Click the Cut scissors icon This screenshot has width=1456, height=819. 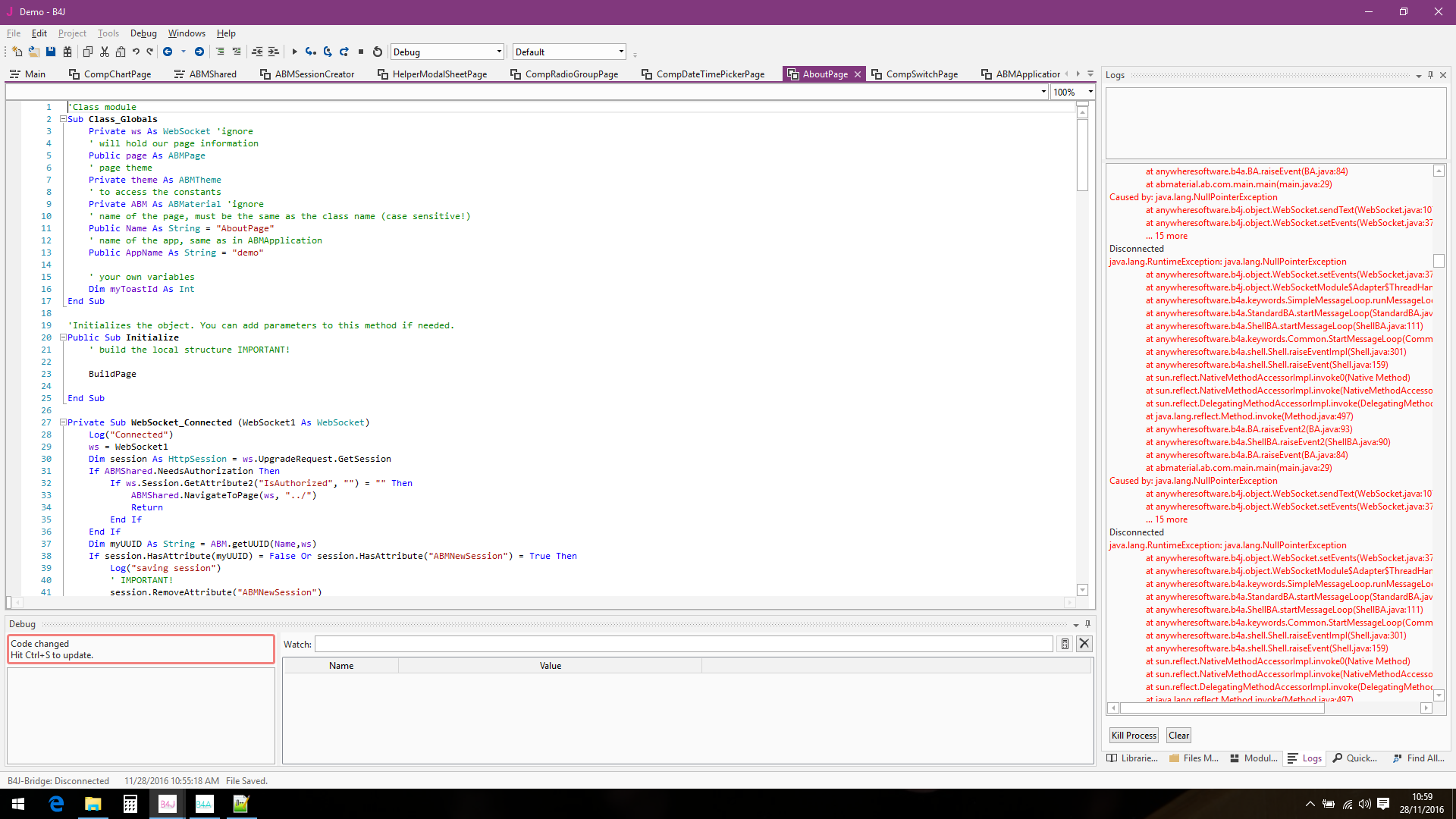pyautogui.click(x=105, y=52)
